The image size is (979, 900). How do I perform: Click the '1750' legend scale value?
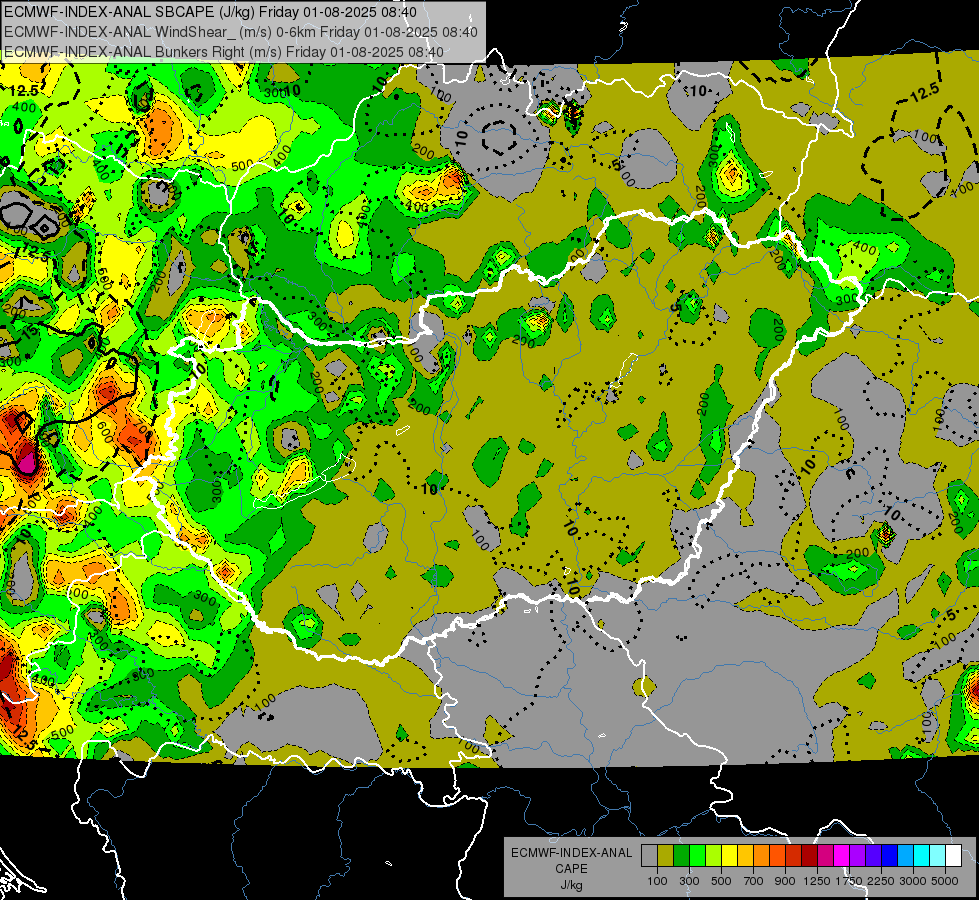coord(850,881)
